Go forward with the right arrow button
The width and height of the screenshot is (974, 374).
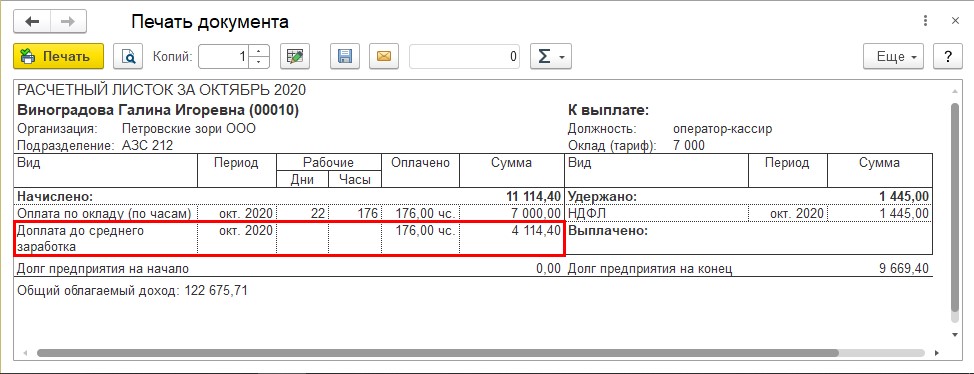(68, 22)
